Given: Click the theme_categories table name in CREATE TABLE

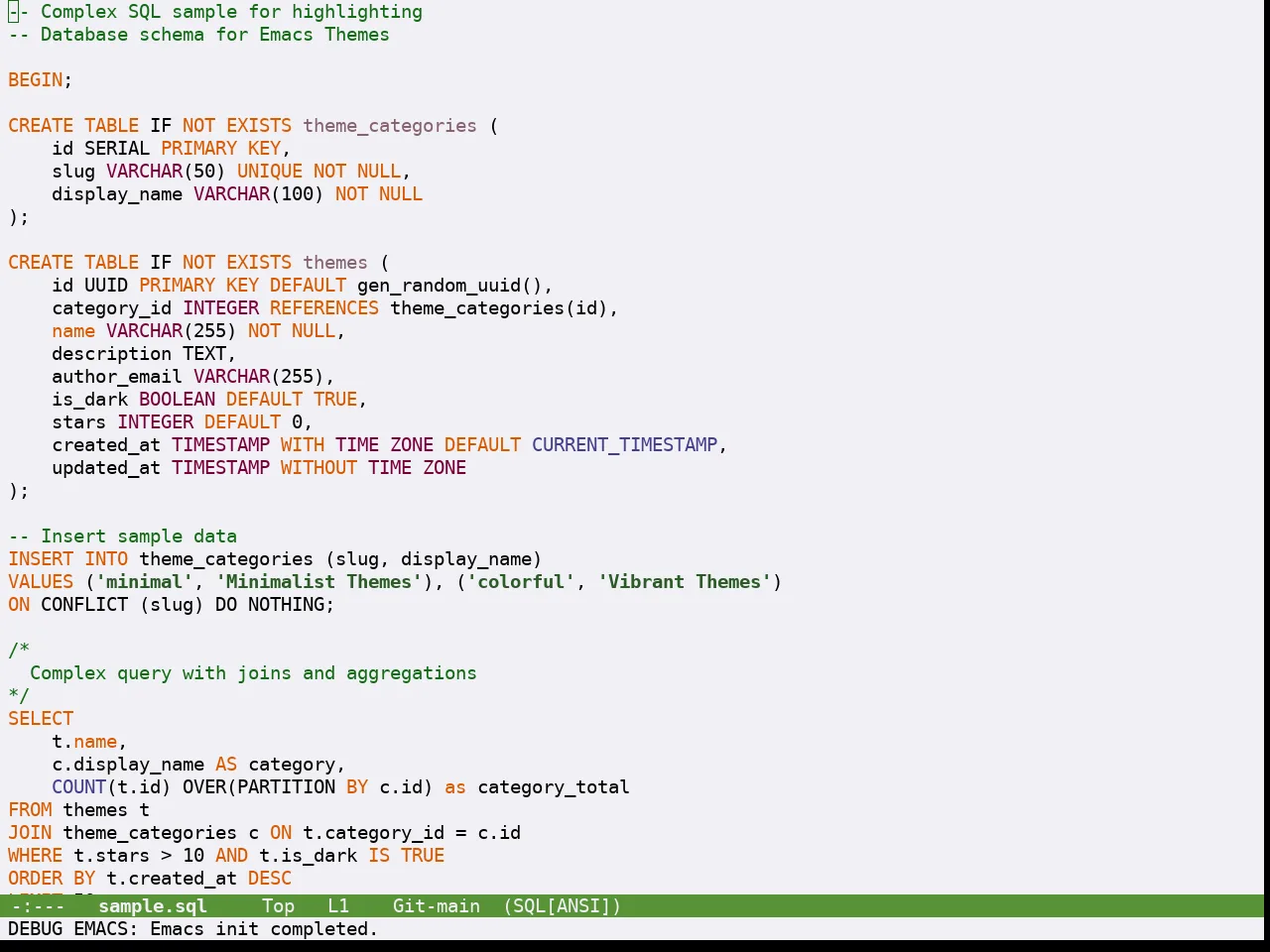Looking at the screenshot, I should (x=390, y=126).
